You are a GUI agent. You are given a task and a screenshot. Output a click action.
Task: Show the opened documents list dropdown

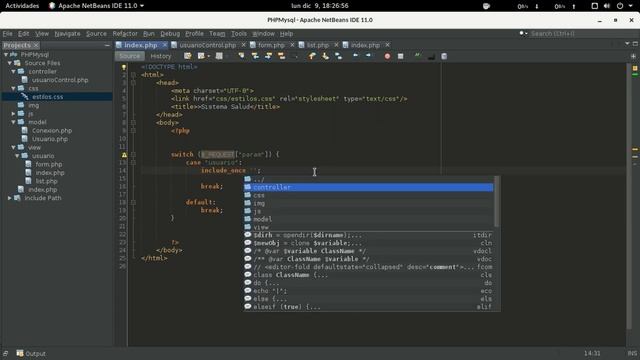[x=627, y=44]
